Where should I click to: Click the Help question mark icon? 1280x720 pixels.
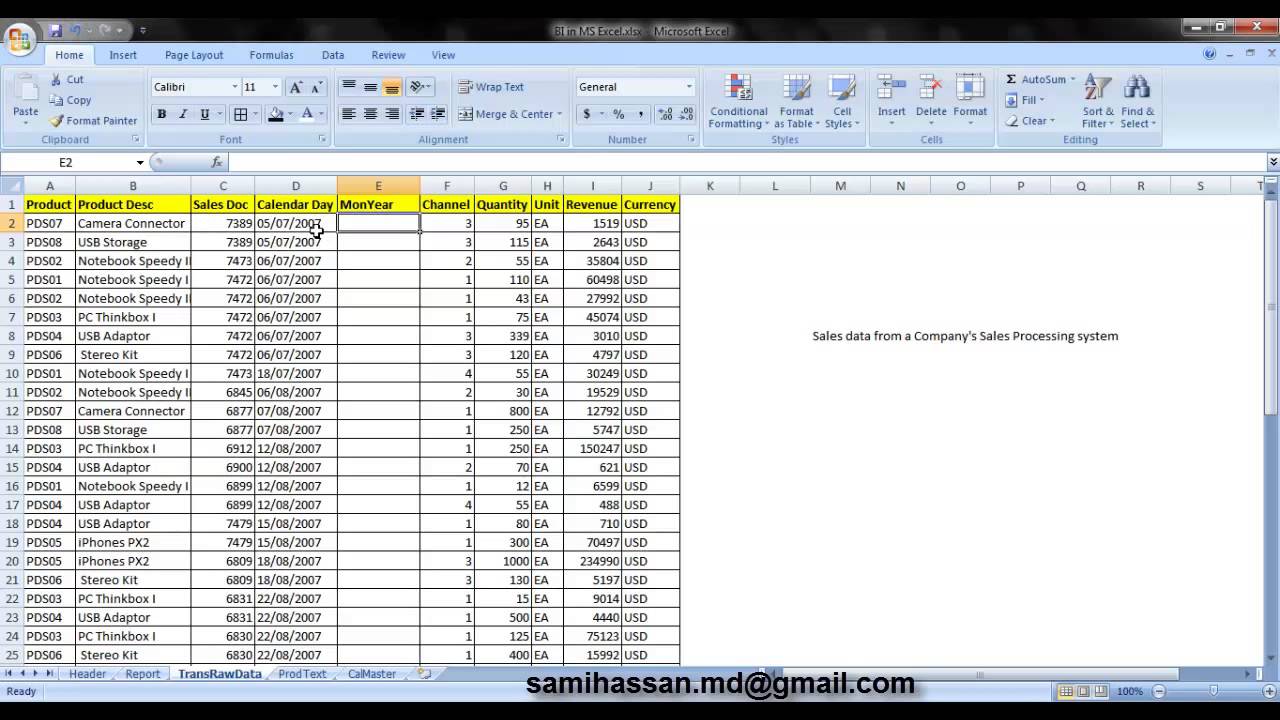1210,54
